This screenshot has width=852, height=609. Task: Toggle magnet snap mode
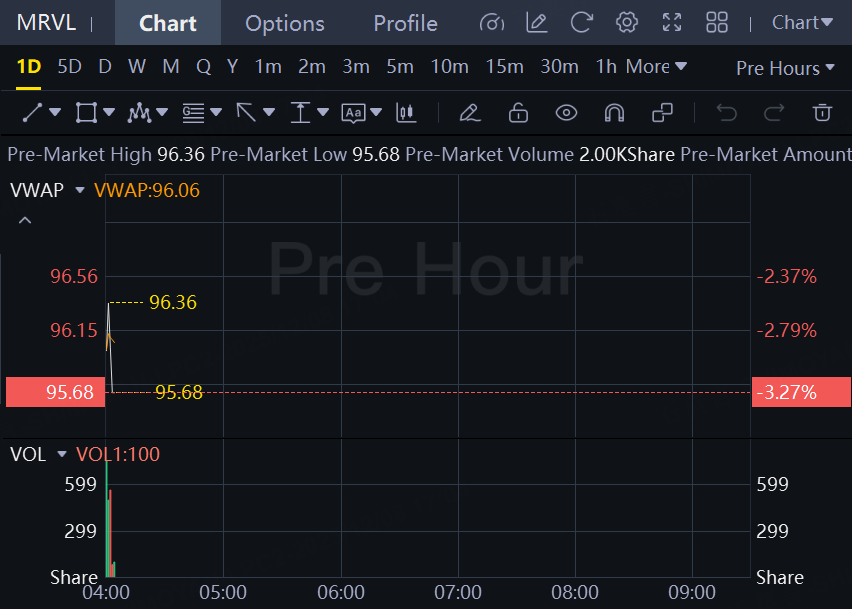(x=614, y=112)
